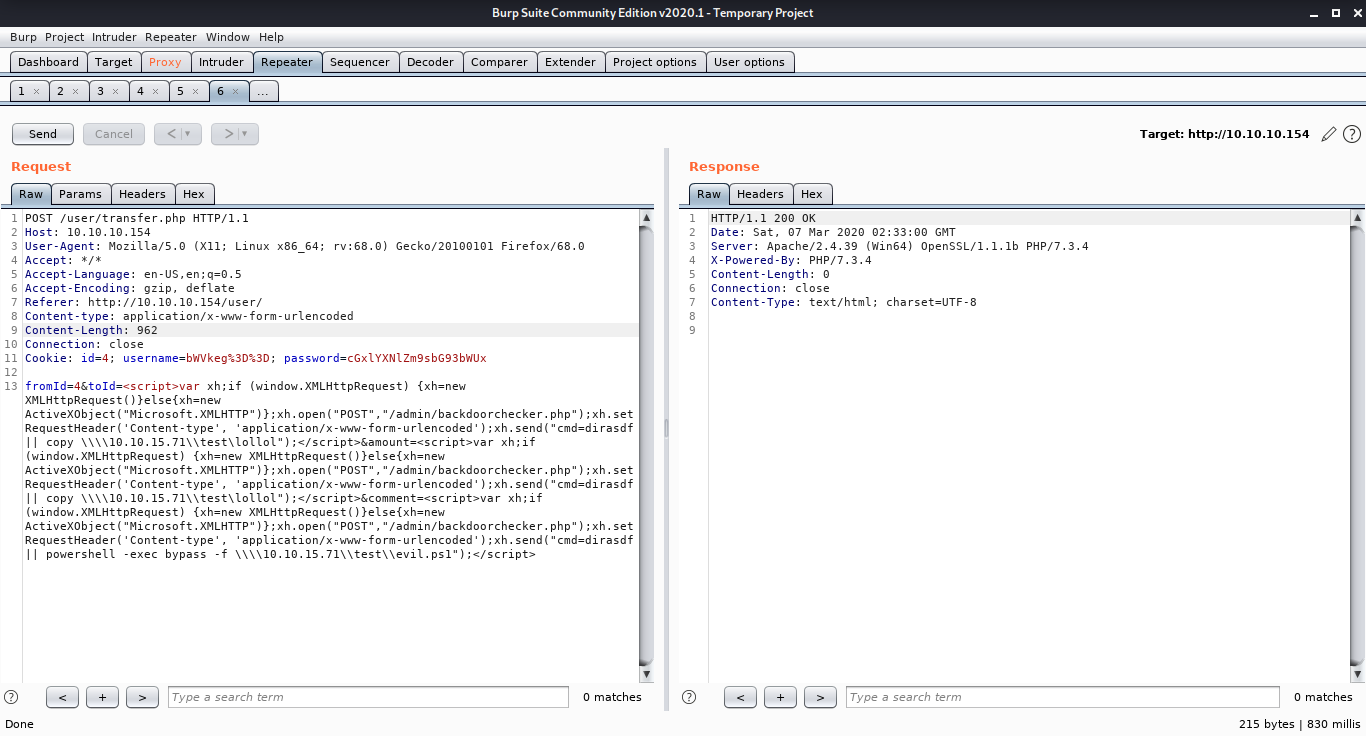Open the User options tab
Screen dimensions: 1366x736
click(x=750, y=62)
